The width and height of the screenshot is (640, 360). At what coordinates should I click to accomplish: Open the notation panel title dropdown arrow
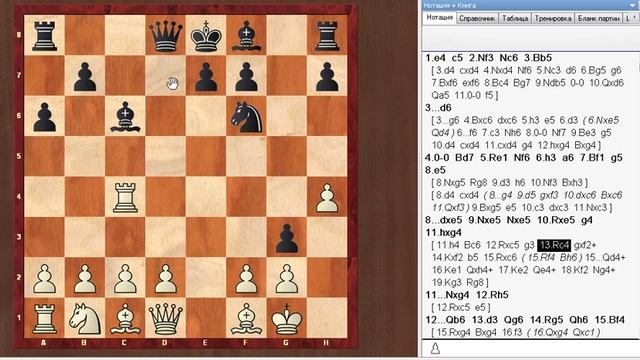pos(634,5)
